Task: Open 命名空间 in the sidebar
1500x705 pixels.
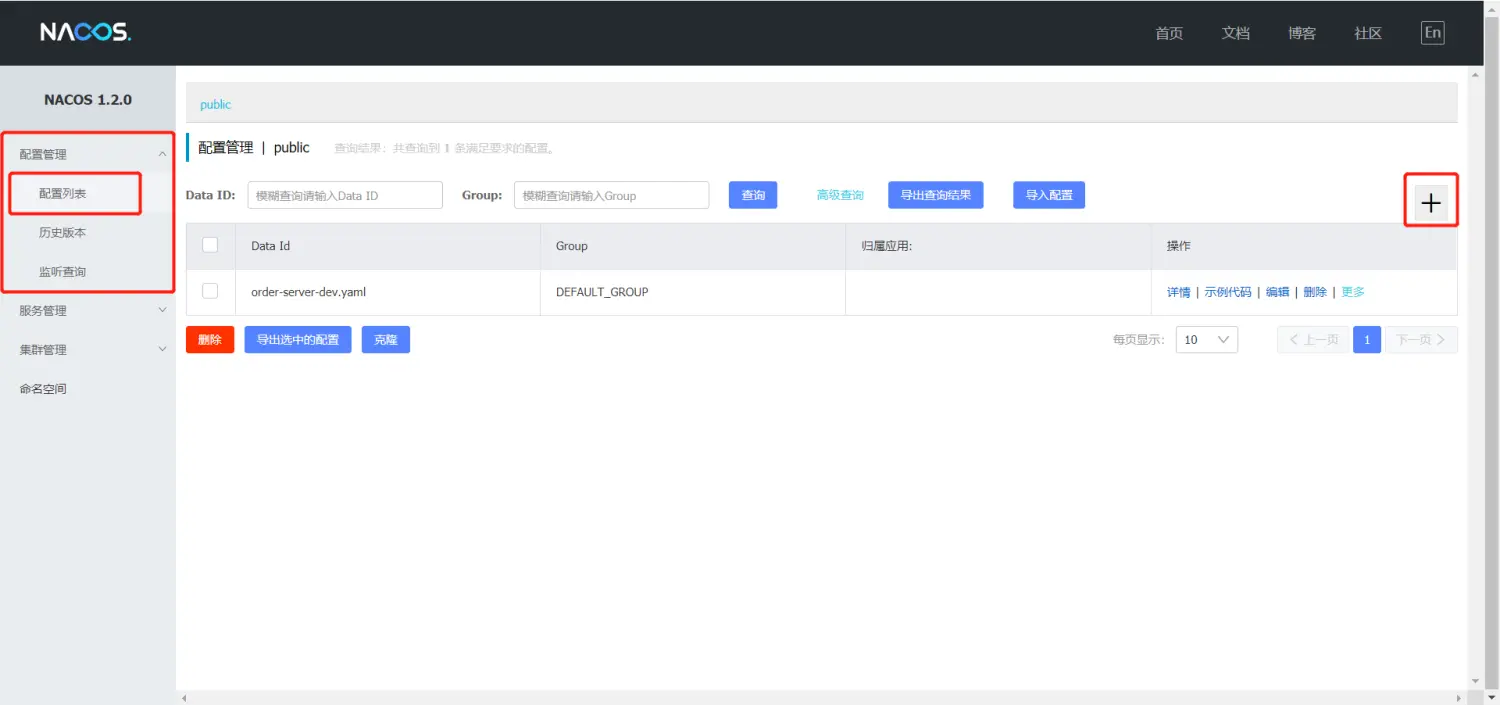Action: click(43, 389)
